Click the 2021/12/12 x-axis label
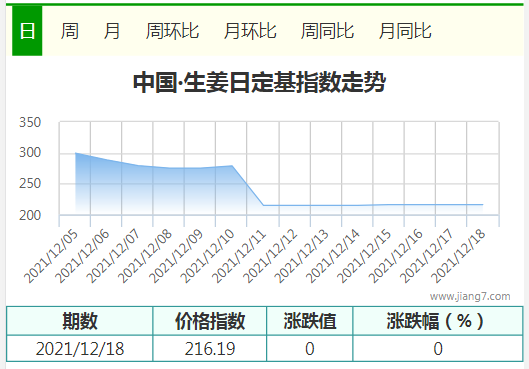 [271, 257]
